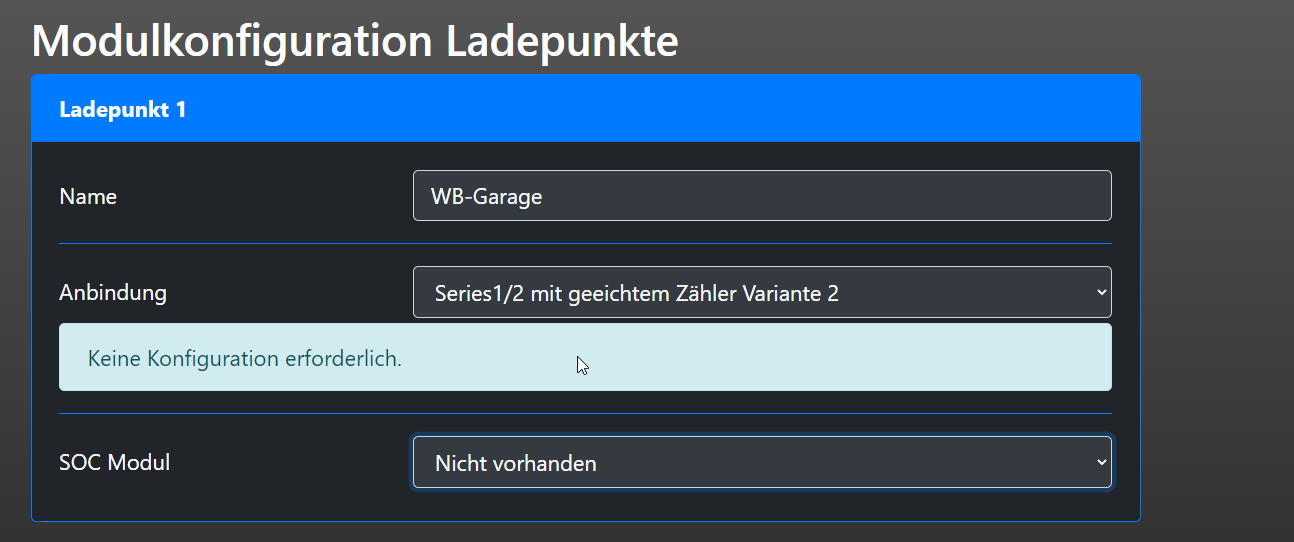
Task: Select the Nicht vorhanden value text
Action: tap(516, 464)
